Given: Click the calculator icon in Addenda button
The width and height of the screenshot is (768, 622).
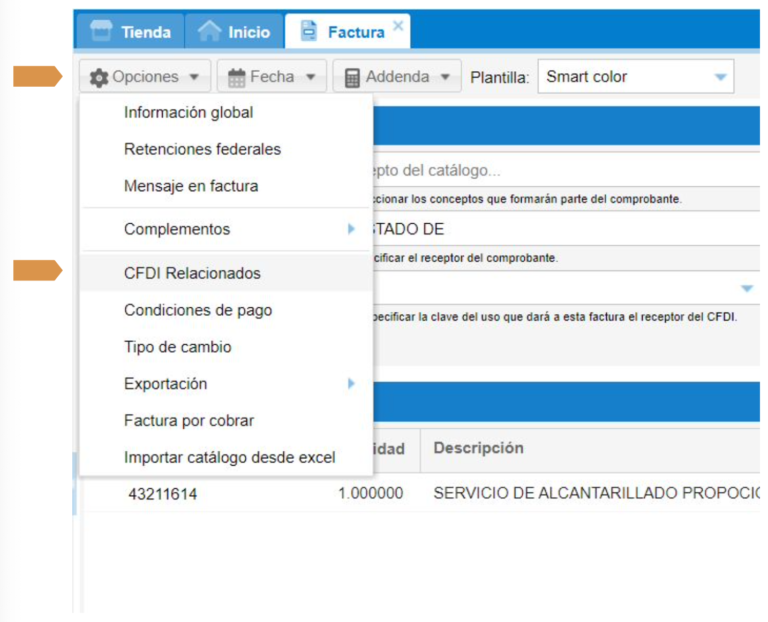Looking at the screenshot, I should [x=352, y=77].
